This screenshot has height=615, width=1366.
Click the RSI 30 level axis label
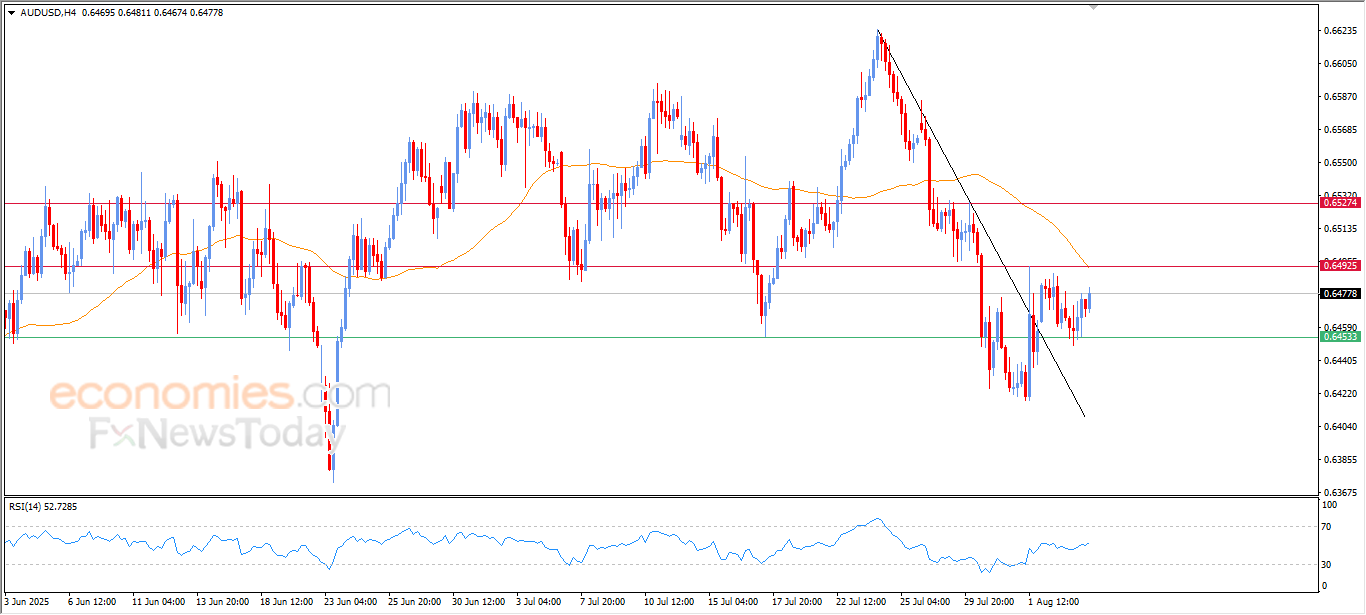pyautogui.click(x=1327, y=565)
